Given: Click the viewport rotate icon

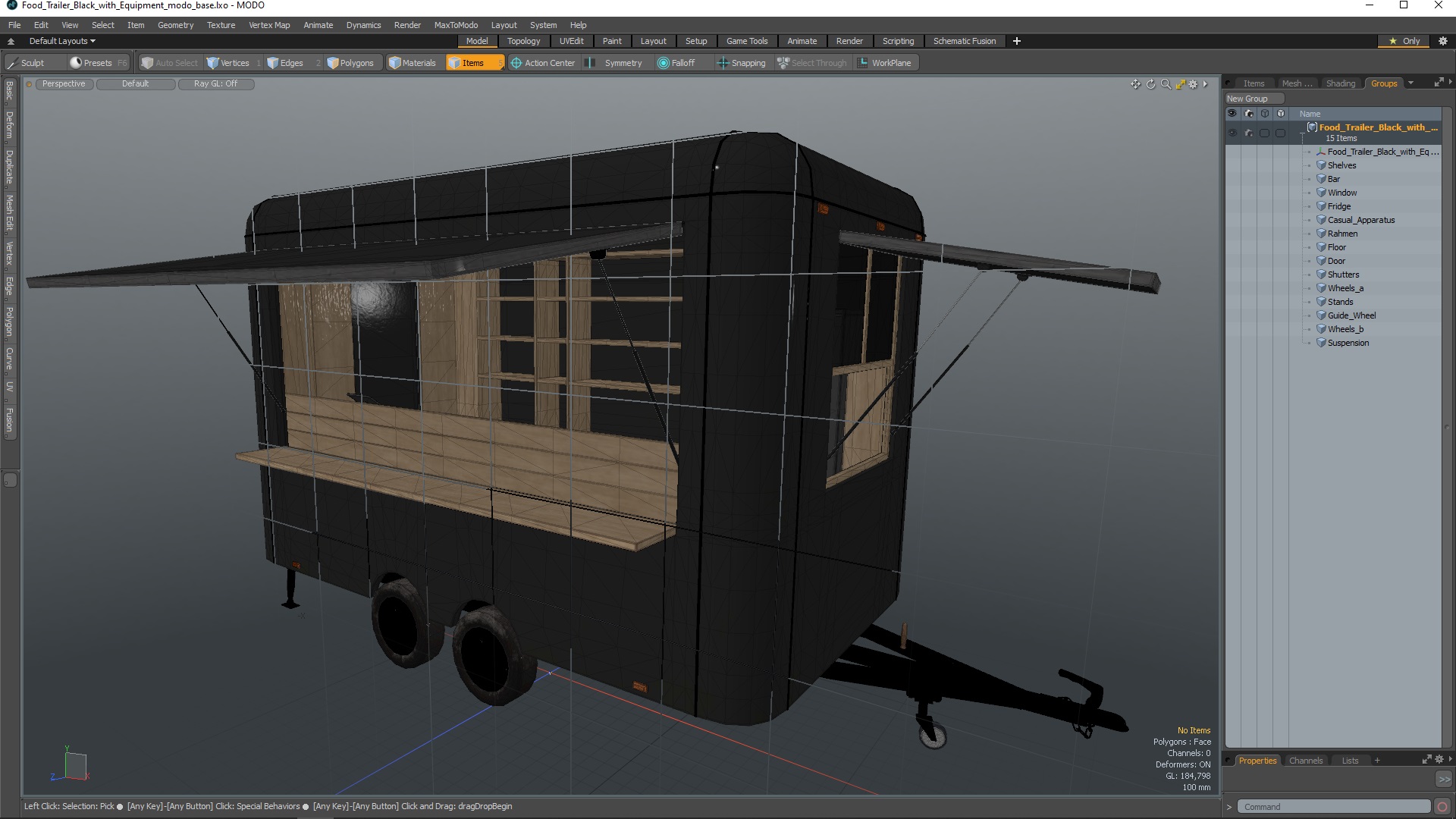Looking at the screenshot, I should click(1150, 84).
